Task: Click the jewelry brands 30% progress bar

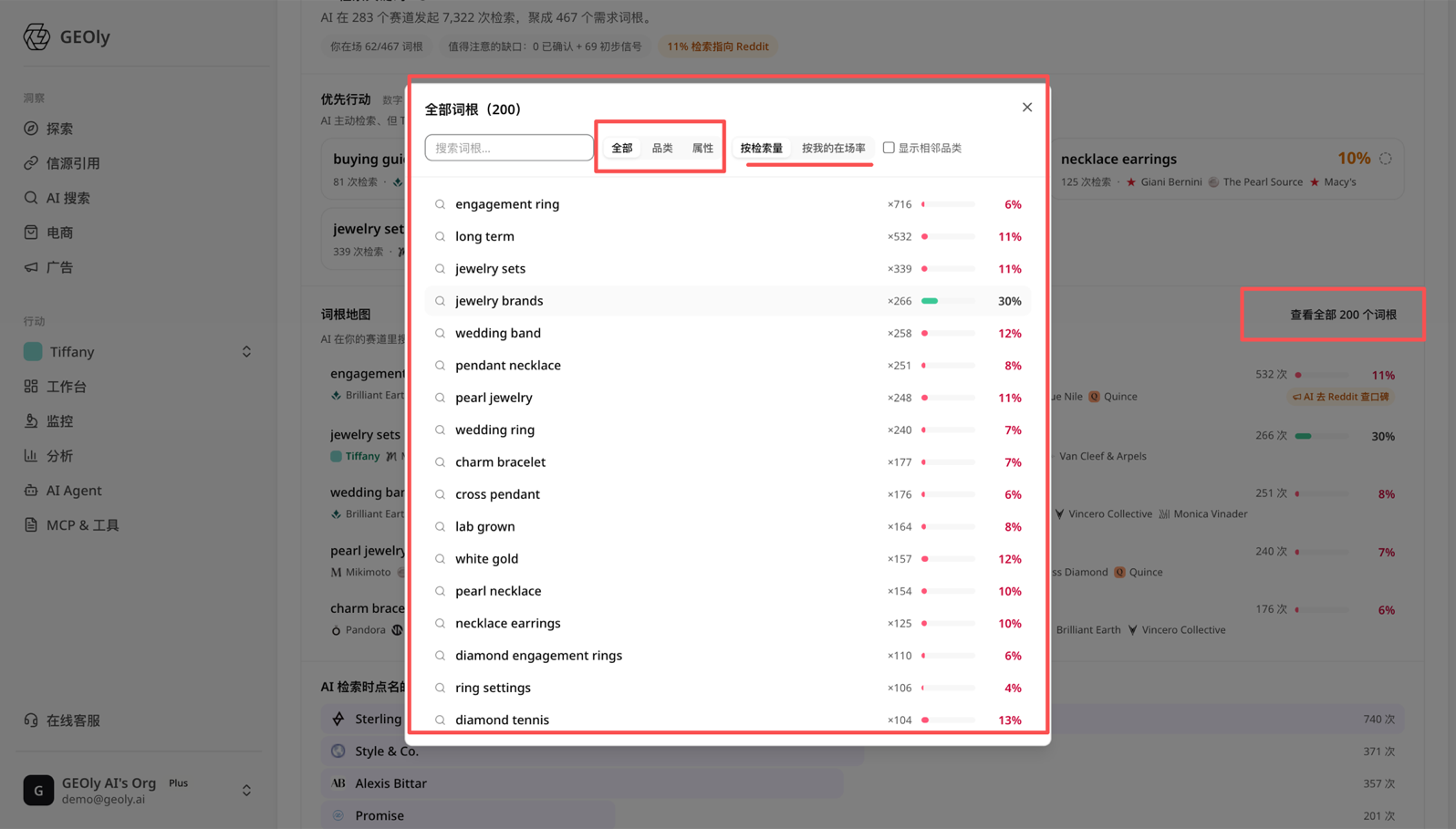Action: [x=949, y=301]
